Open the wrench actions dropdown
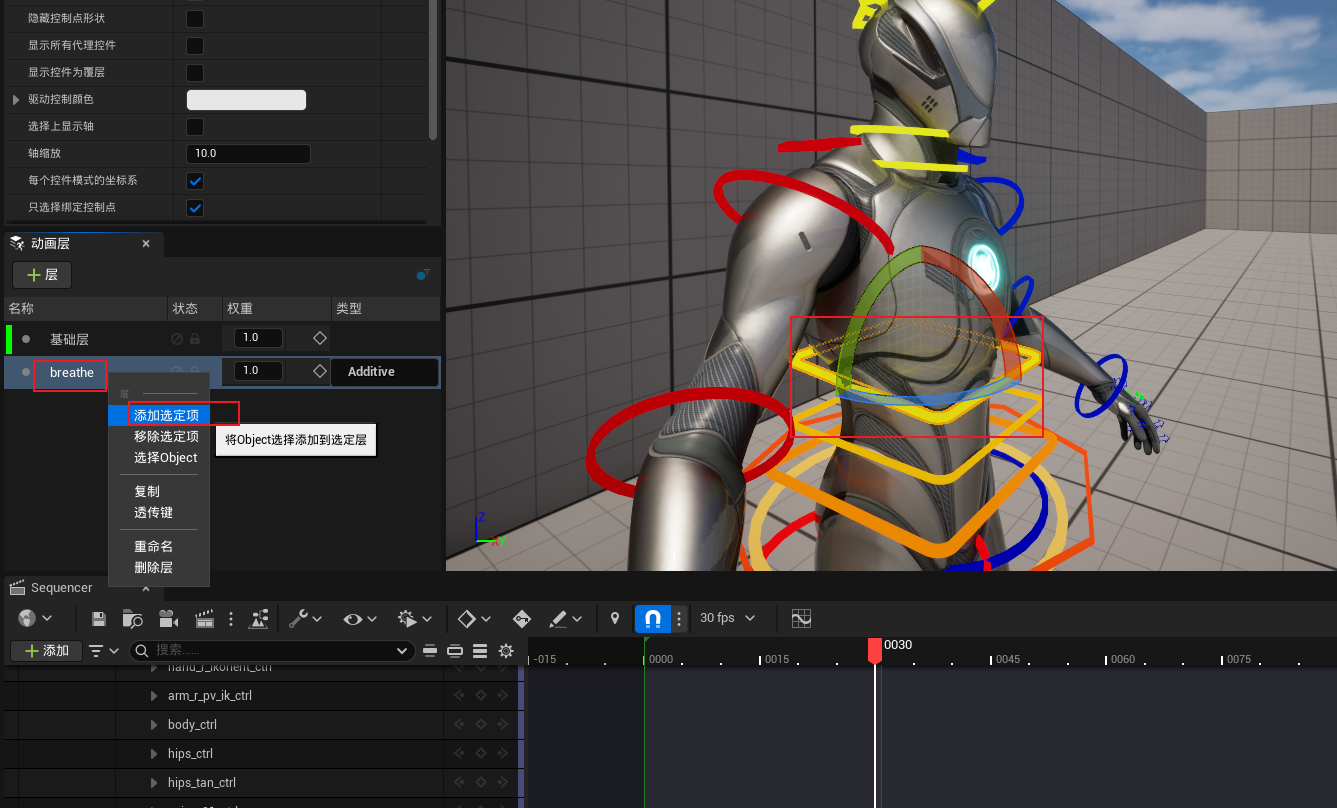This screenshot has height=808, width=1337. click(305, 619)
